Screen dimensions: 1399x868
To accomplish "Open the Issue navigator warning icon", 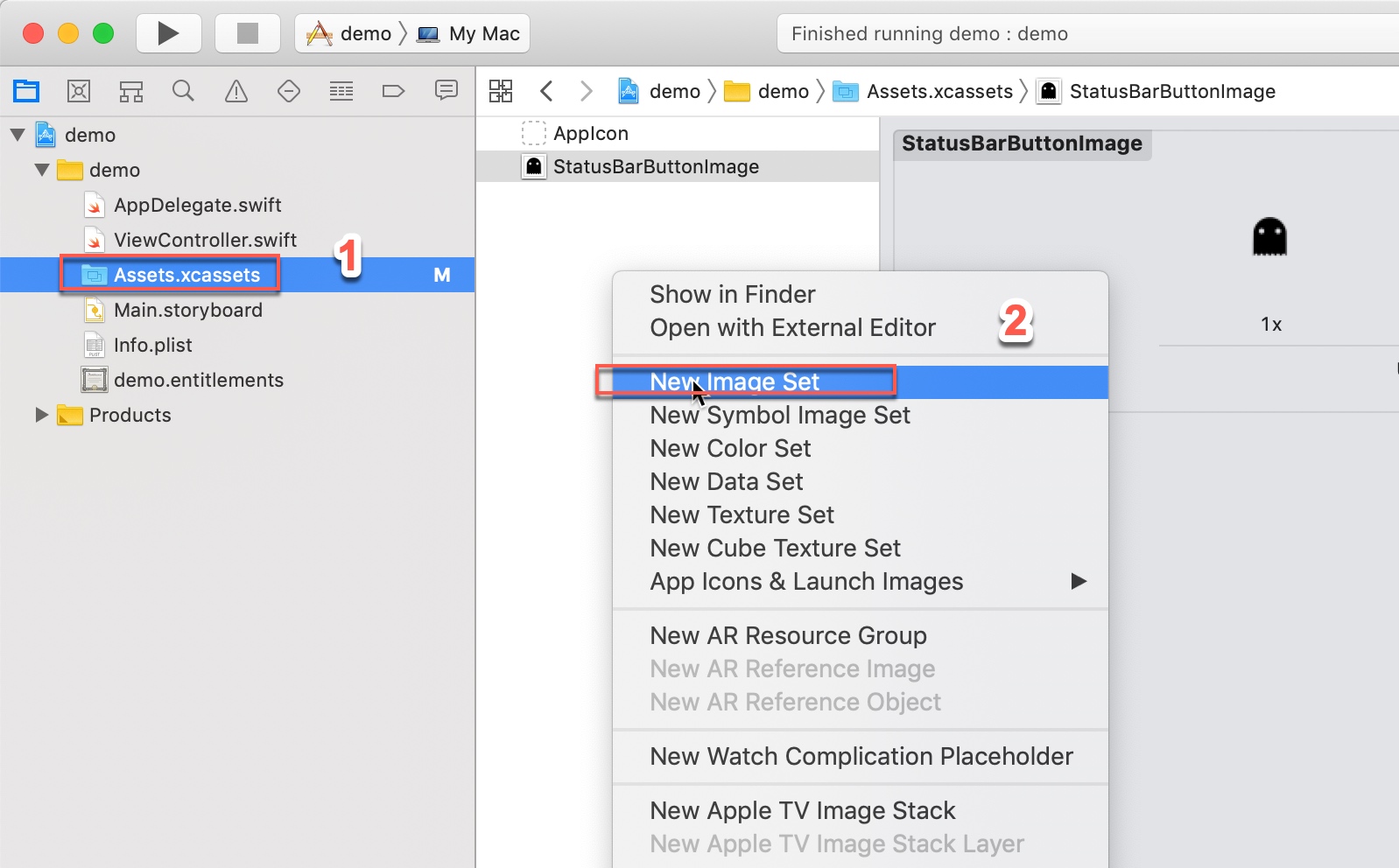I will [x=236, y=91].
